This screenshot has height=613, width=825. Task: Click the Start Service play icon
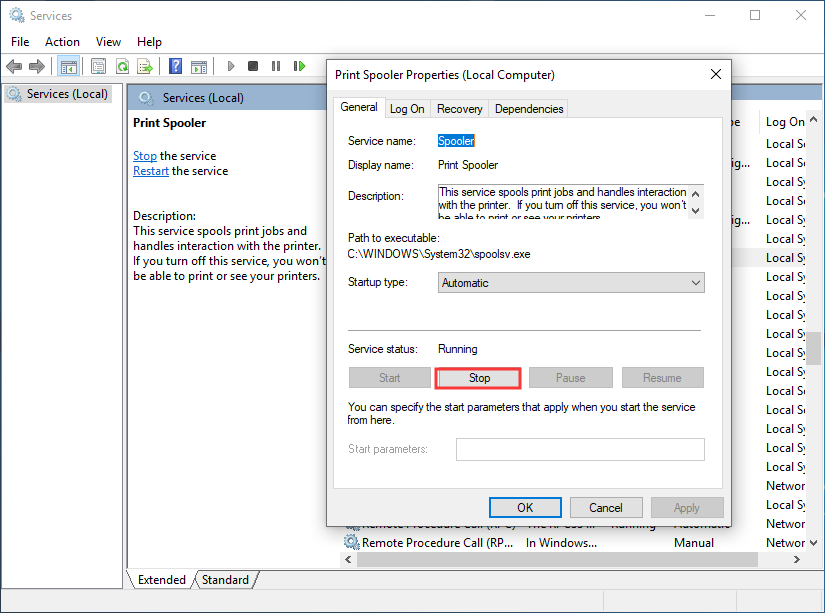pyautogui.click(x=230, y=66)
